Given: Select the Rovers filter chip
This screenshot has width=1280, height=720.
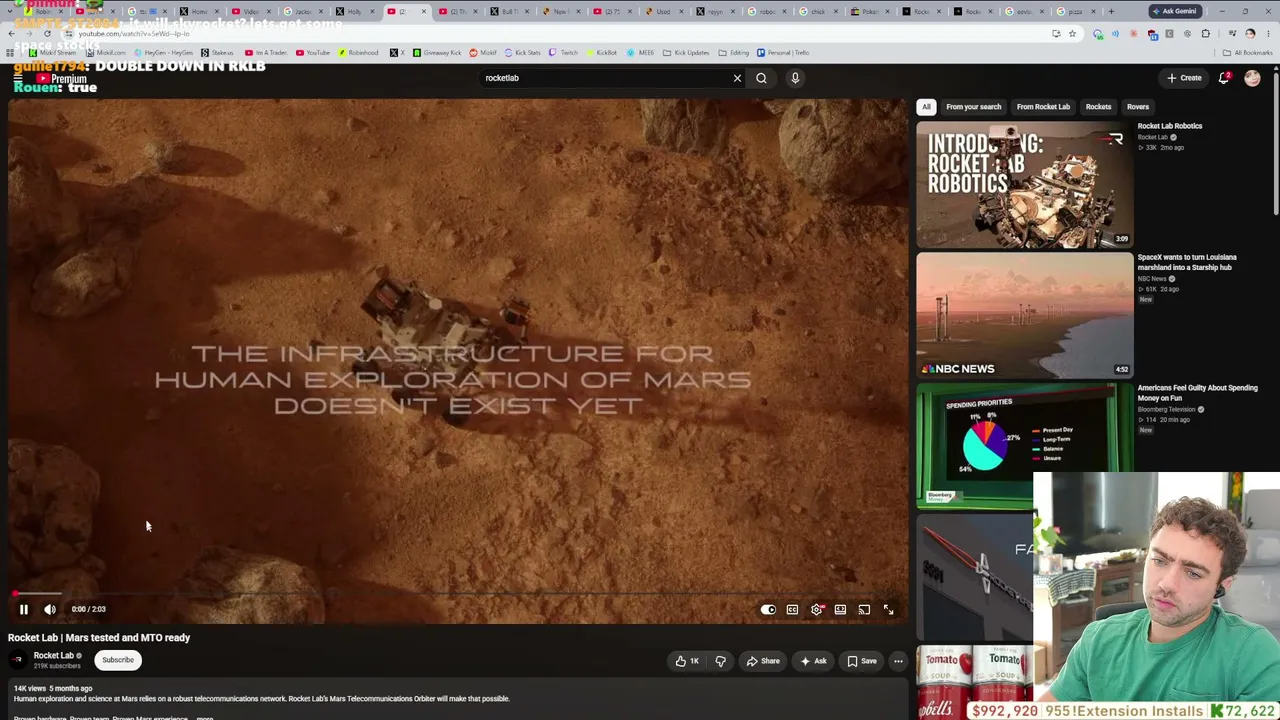Looking at the screenshot, I should coord(1138,107).
